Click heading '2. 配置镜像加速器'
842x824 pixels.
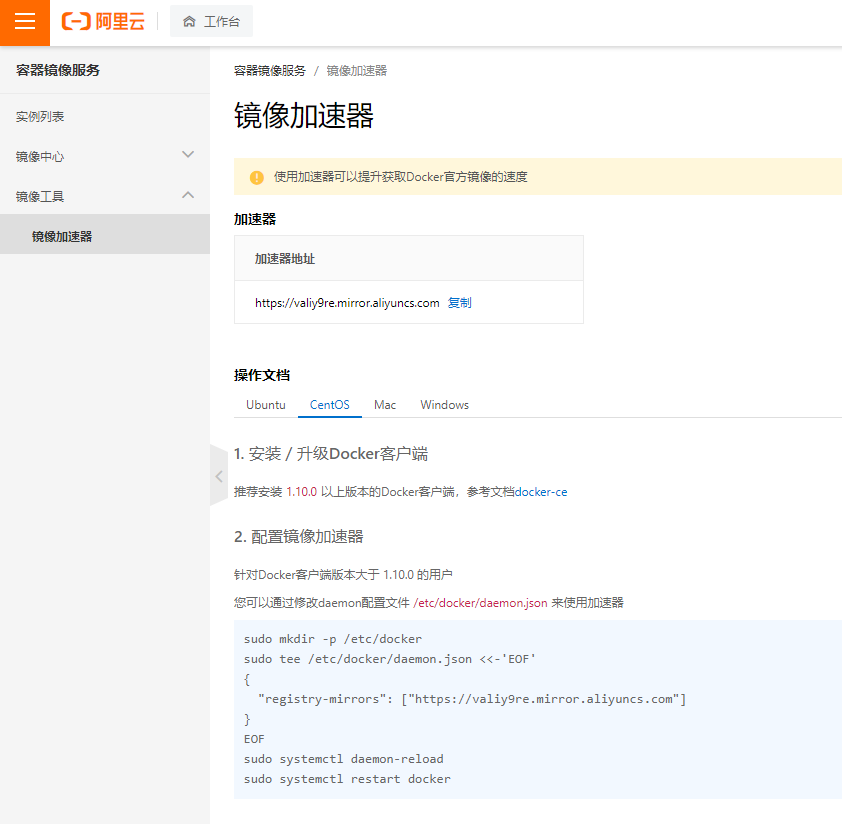coord(299,537)
